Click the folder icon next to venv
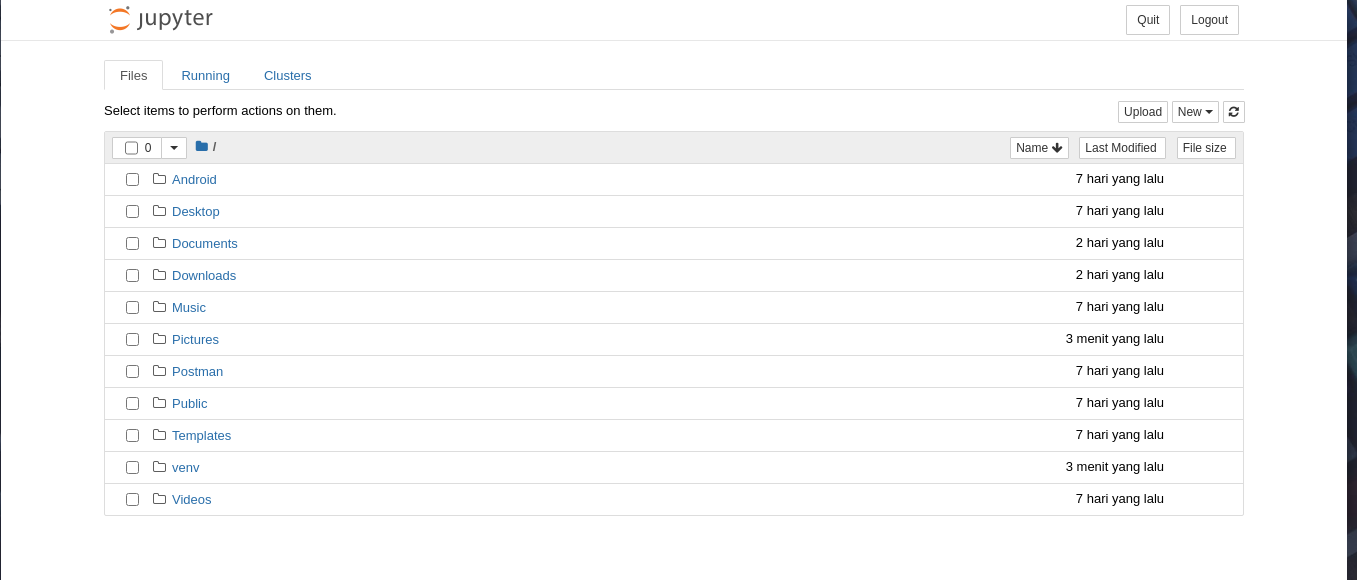The height and width of the screenshot is (580, 1357). tap(159, 467)
